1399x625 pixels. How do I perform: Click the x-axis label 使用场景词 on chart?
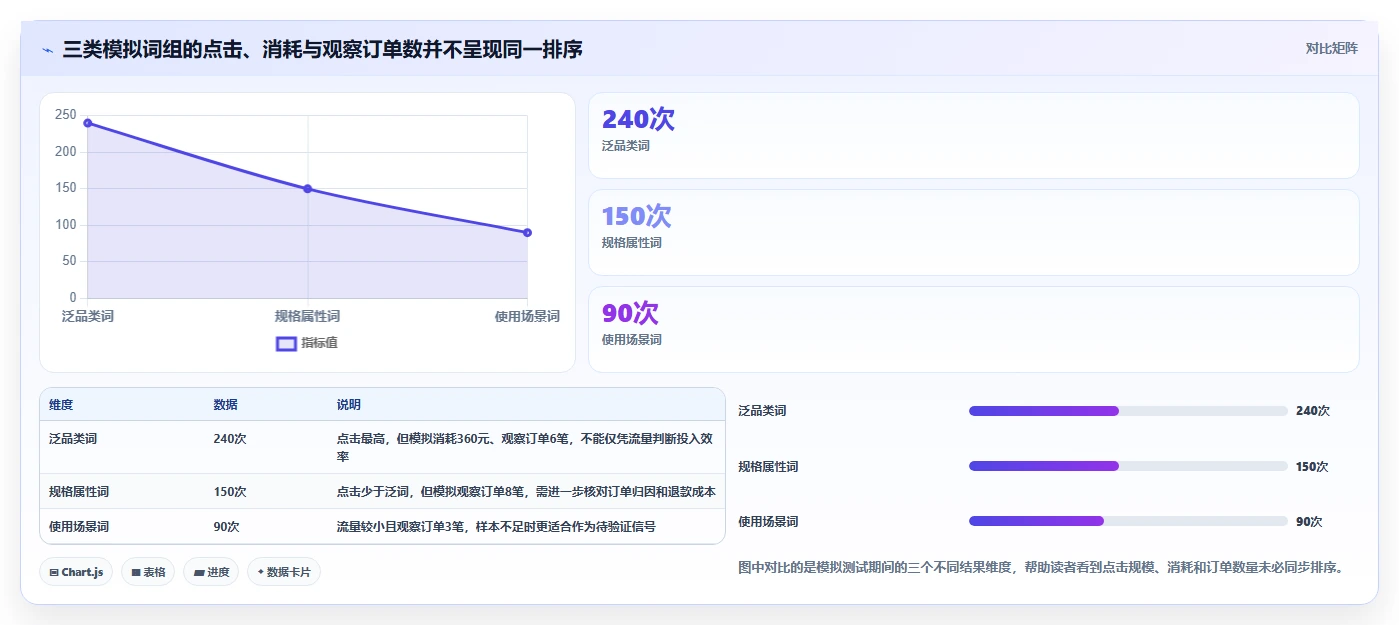(527, 316)
